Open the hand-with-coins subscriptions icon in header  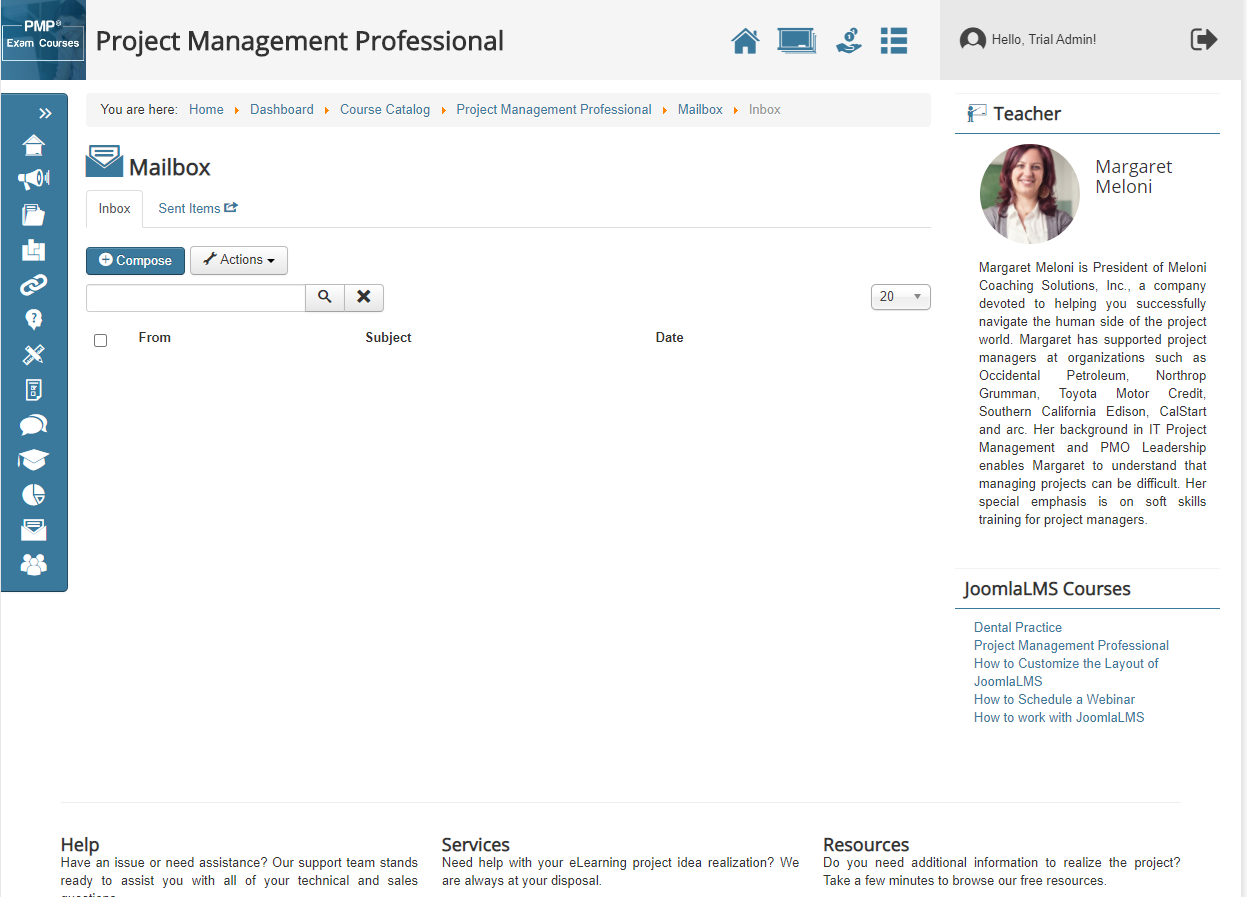849,41
